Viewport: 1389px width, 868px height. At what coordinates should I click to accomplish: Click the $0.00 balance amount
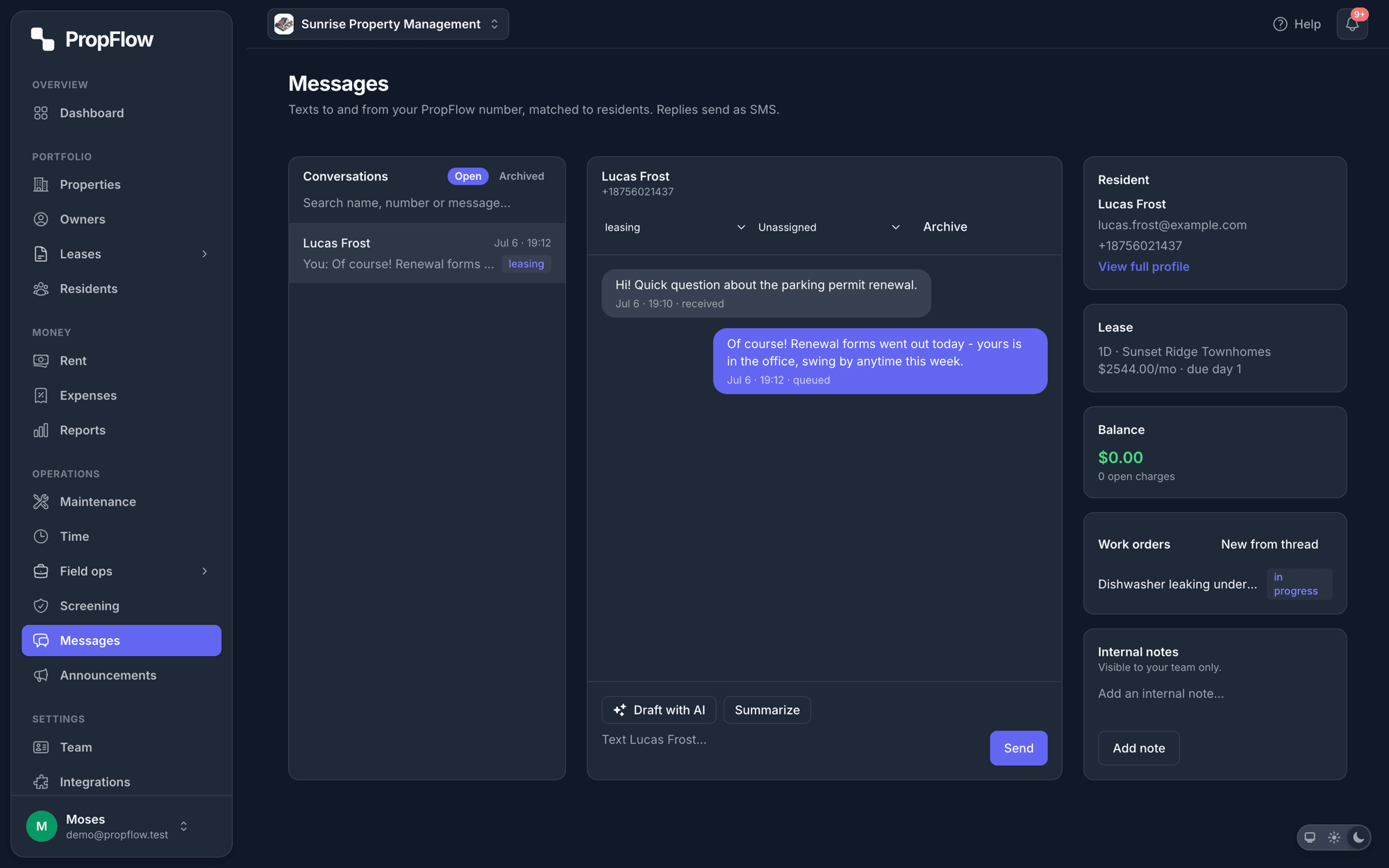[x=1120, y=458]
